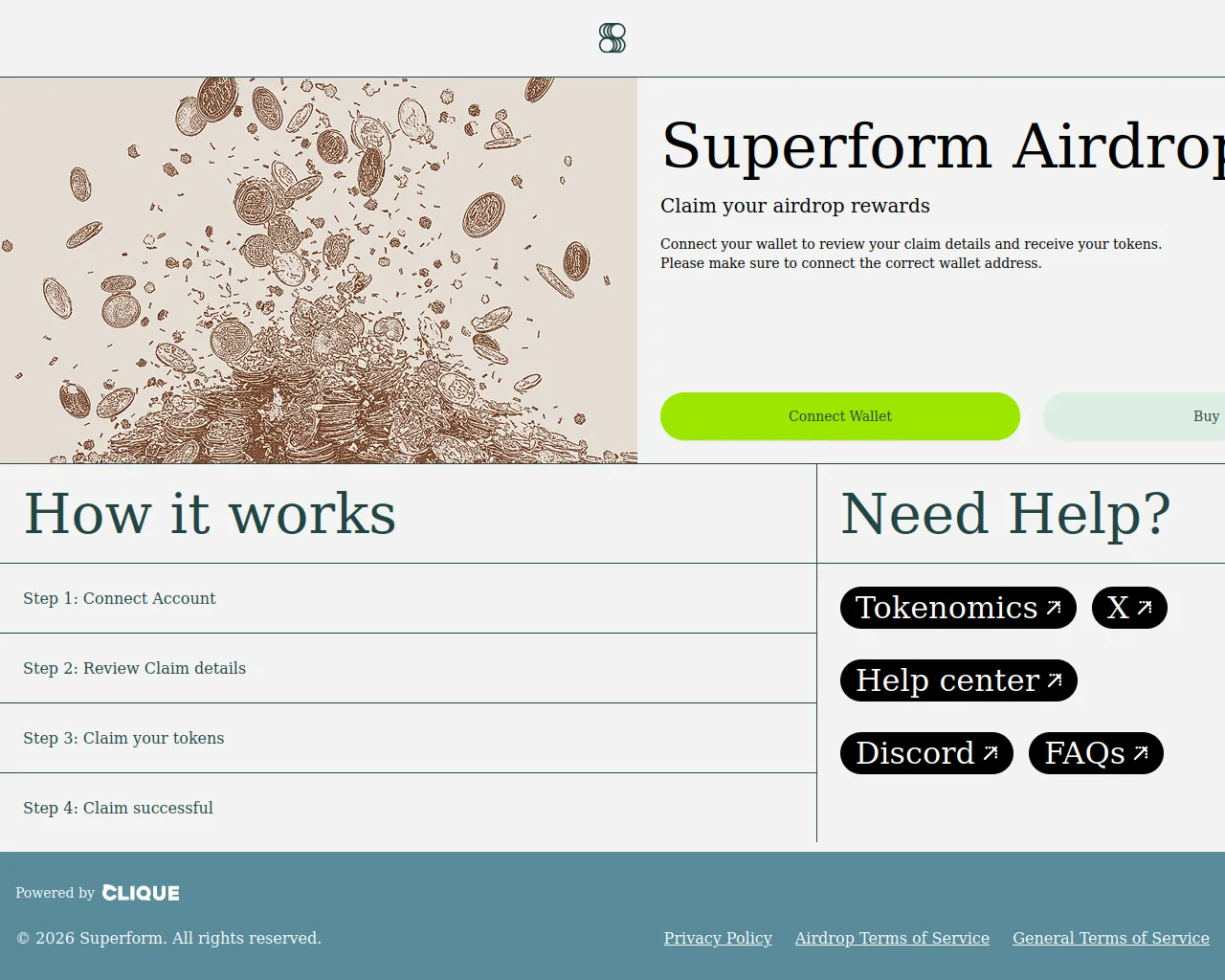1225x980 pixels.
Task: Click the 'Need Help?' heading
Action: pyautogui.click(x=1006, y=514)
